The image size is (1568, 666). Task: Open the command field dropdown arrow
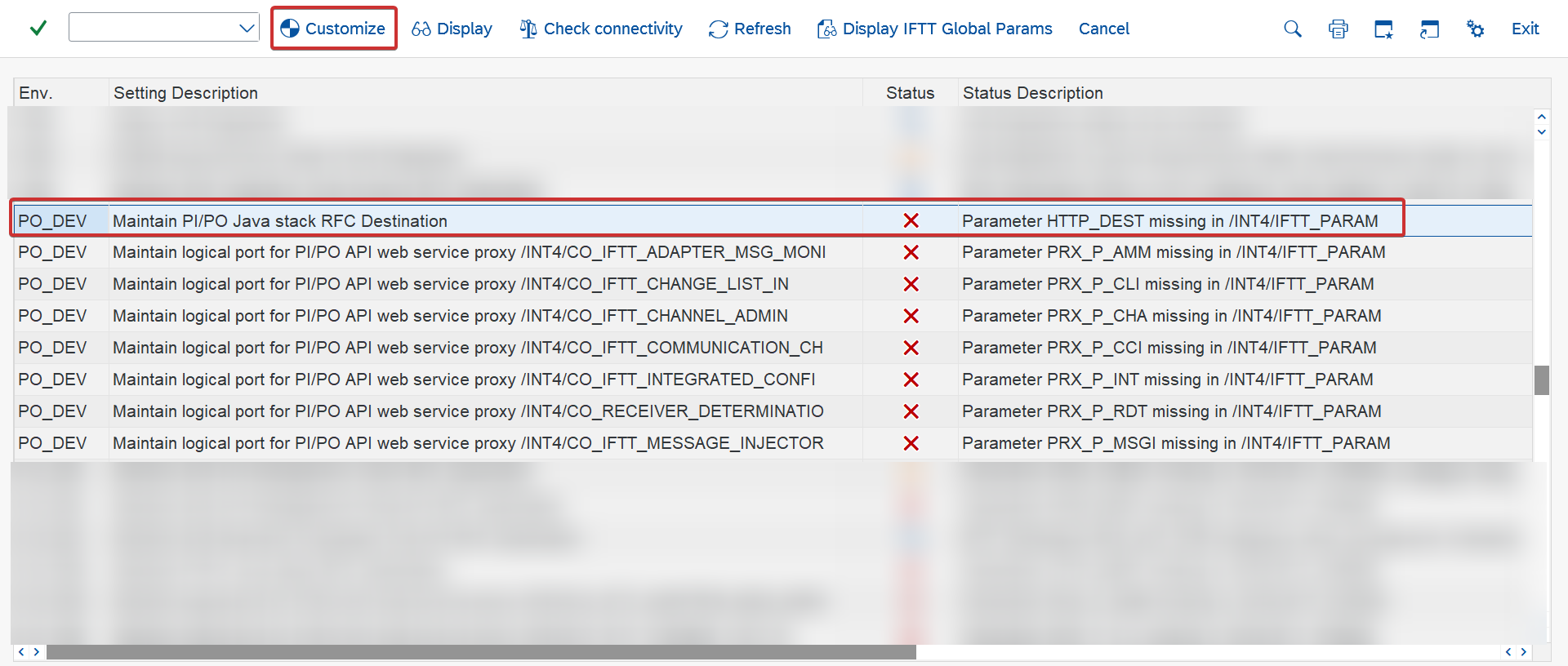pyautogui.click(x=247, y=29)
